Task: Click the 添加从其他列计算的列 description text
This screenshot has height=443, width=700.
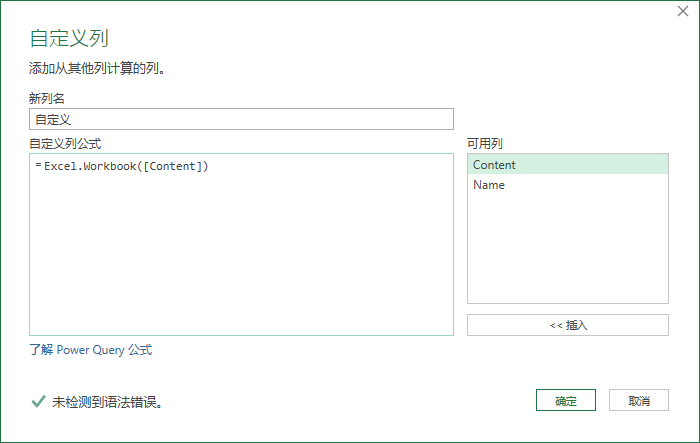Action: (97, 68)
